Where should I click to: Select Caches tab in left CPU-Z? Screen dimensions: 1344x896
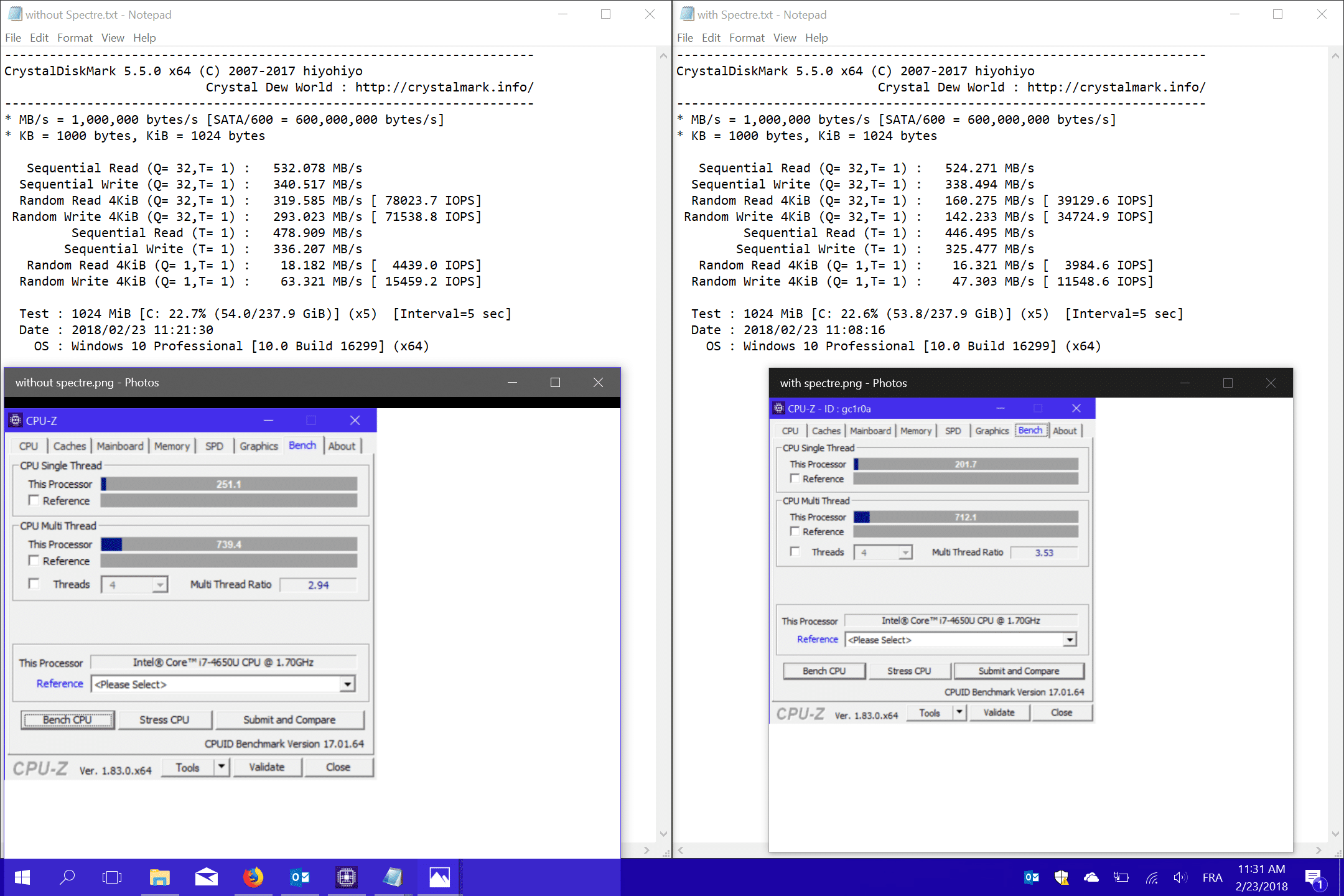coord(70,446)
